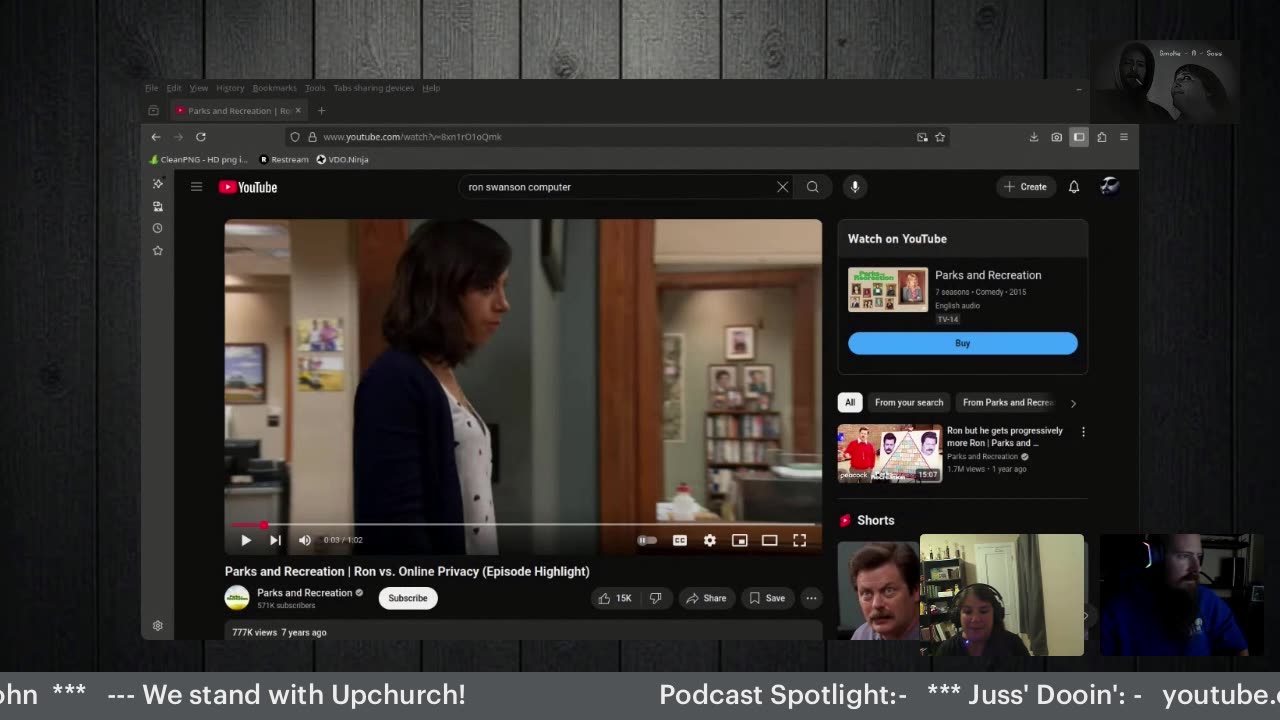
Task: Open the History menu
Action: click(230, 88)
